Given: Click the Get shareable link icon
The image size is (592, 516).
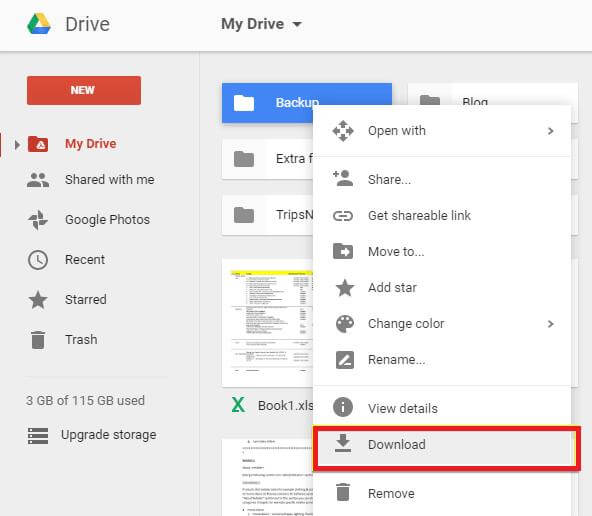Looking at the screenshot, I should point(343,216).
